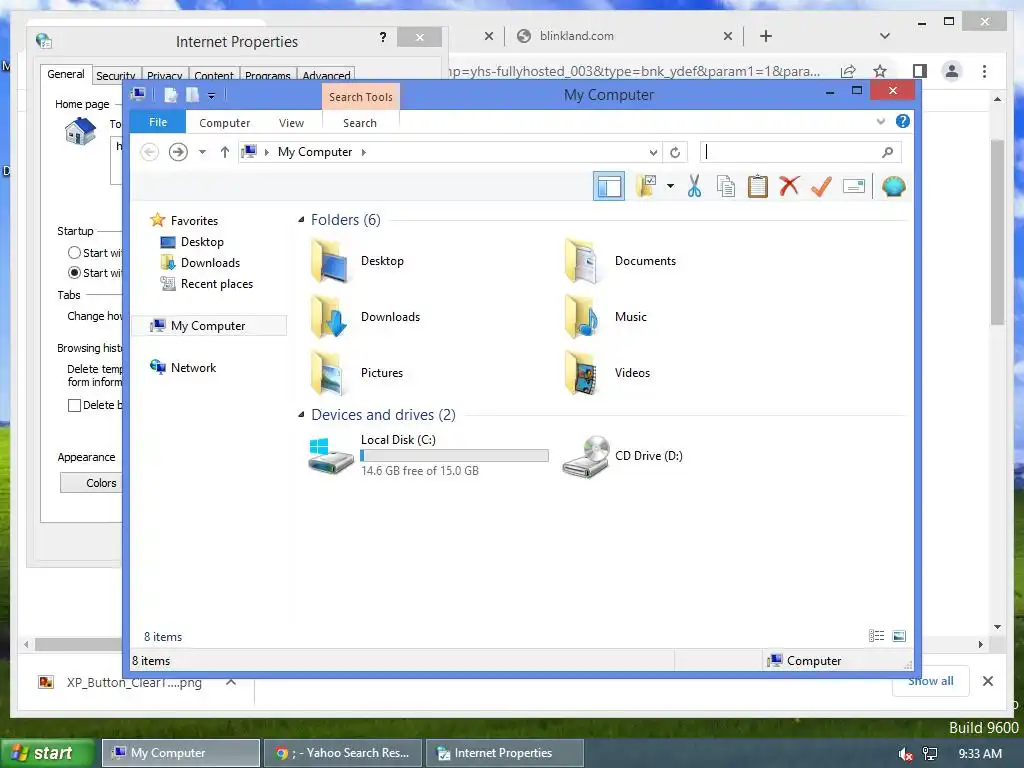Open the File ribbon tab
Viewport: 1024px width, 768px height.
[158, 122]
